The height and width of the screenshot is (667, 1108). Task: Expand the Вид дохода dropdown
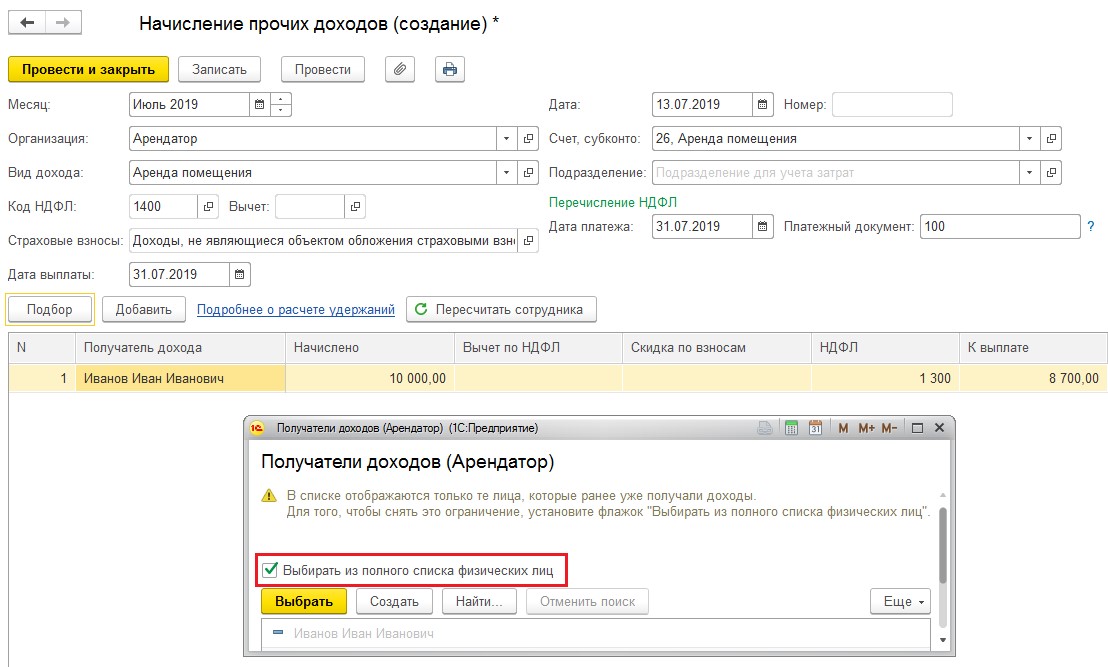[507, 173]
